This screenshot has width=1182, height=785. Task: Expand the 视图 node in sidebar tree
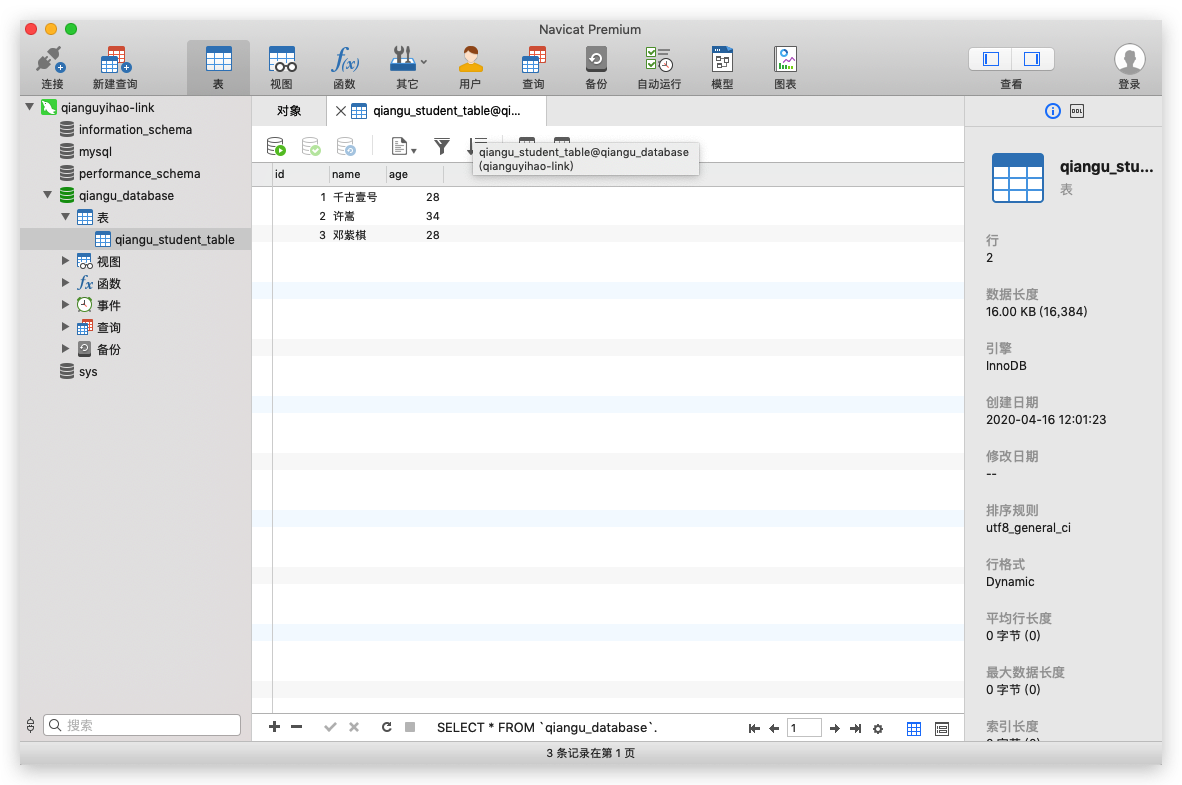66,261
